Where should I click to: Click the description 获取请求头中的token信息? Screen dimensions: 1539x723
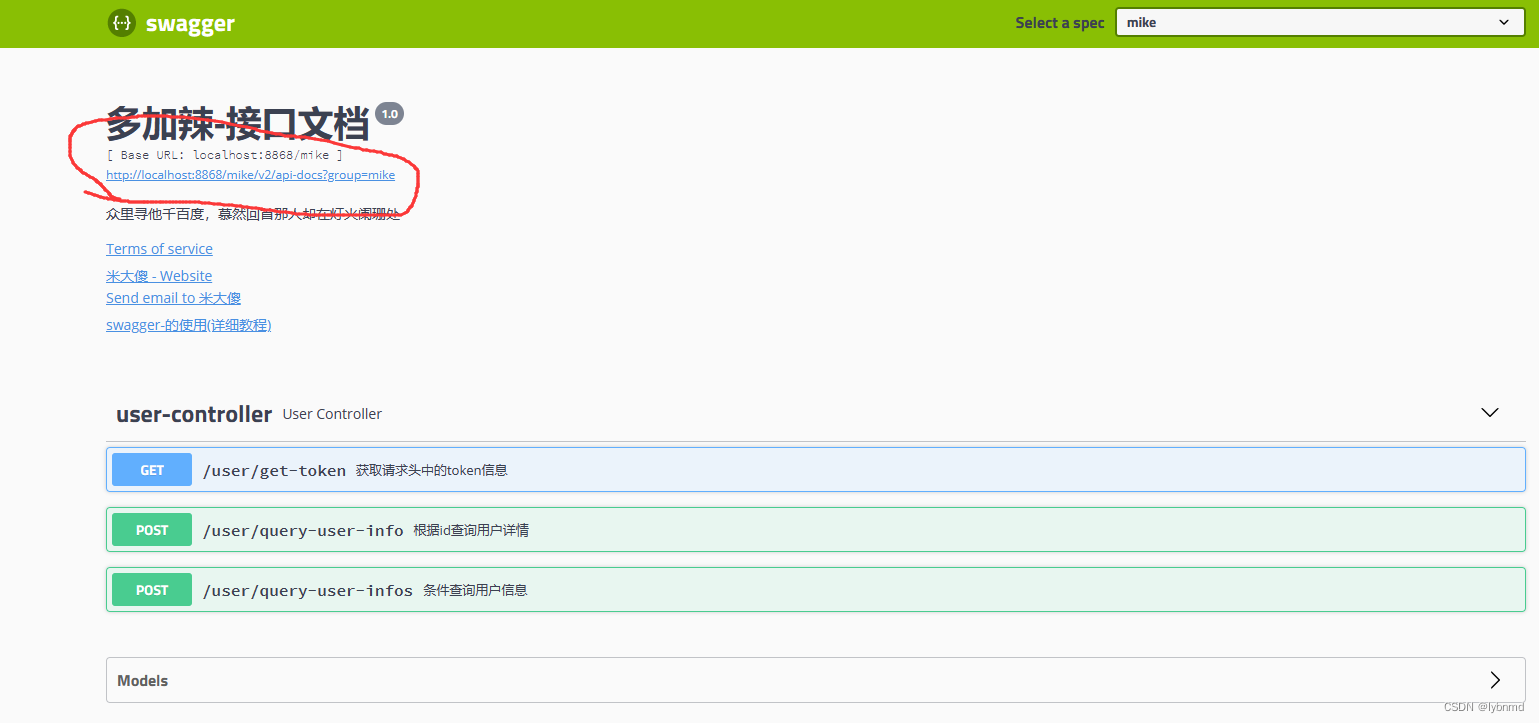point(432,470)
